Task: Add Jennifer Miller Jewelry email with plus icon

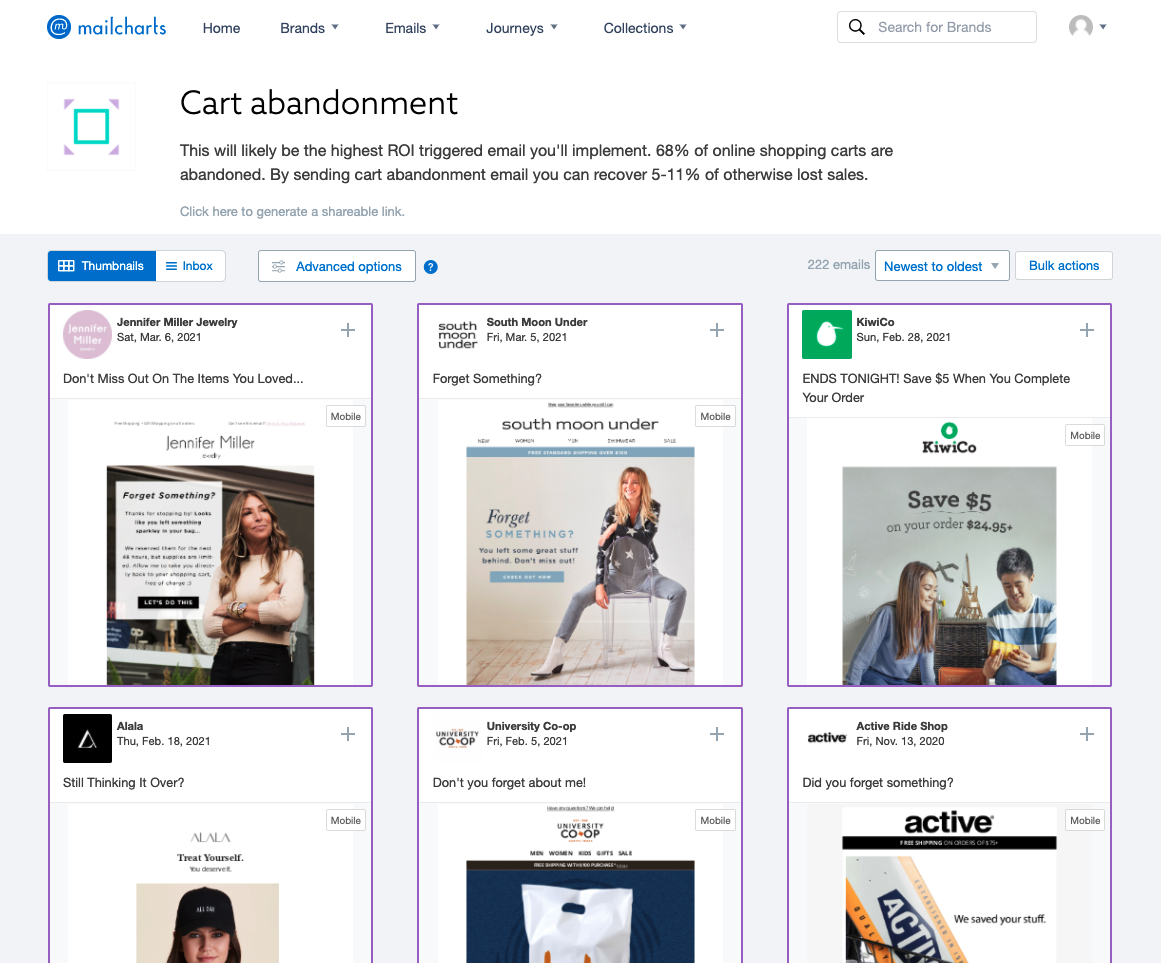Action: (348, 330)
